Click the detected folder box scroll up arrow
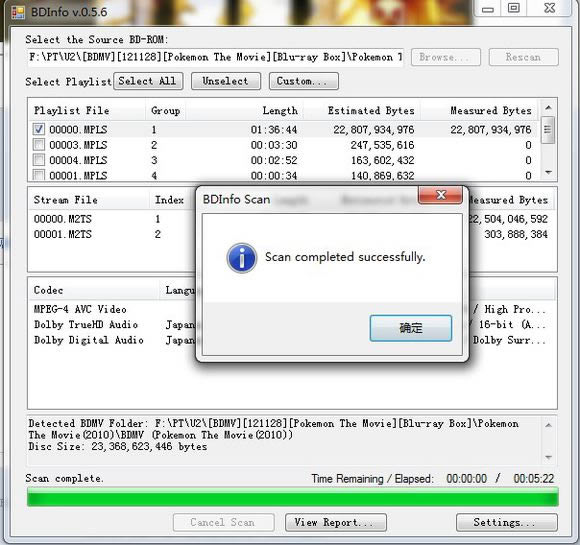Image resolution: width=580 pixels, height=545 pixels. pos(549,425)
